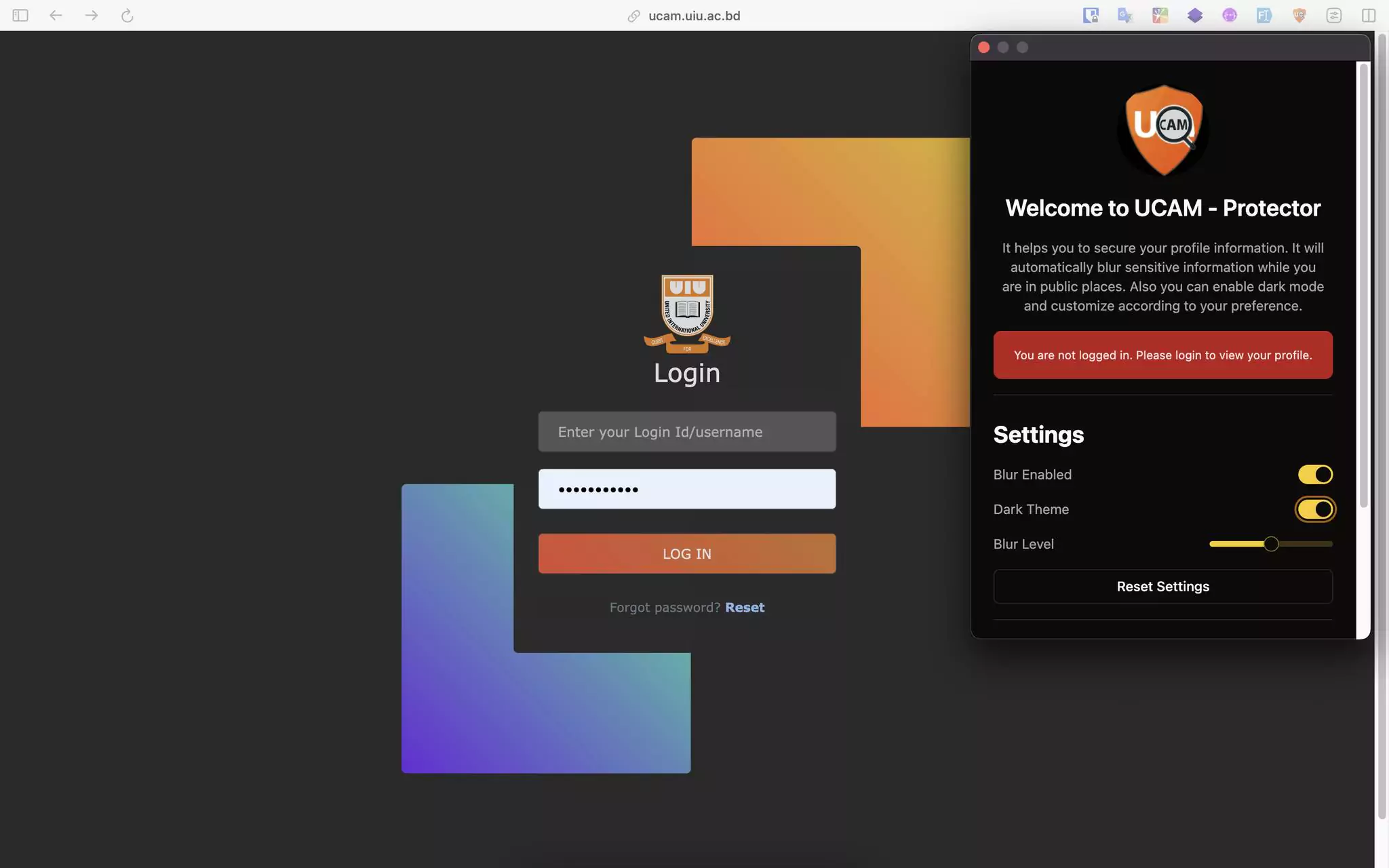The image size is (1389, 868).
Task: Disable the Blur Enabled switch
Action: 1315,475
